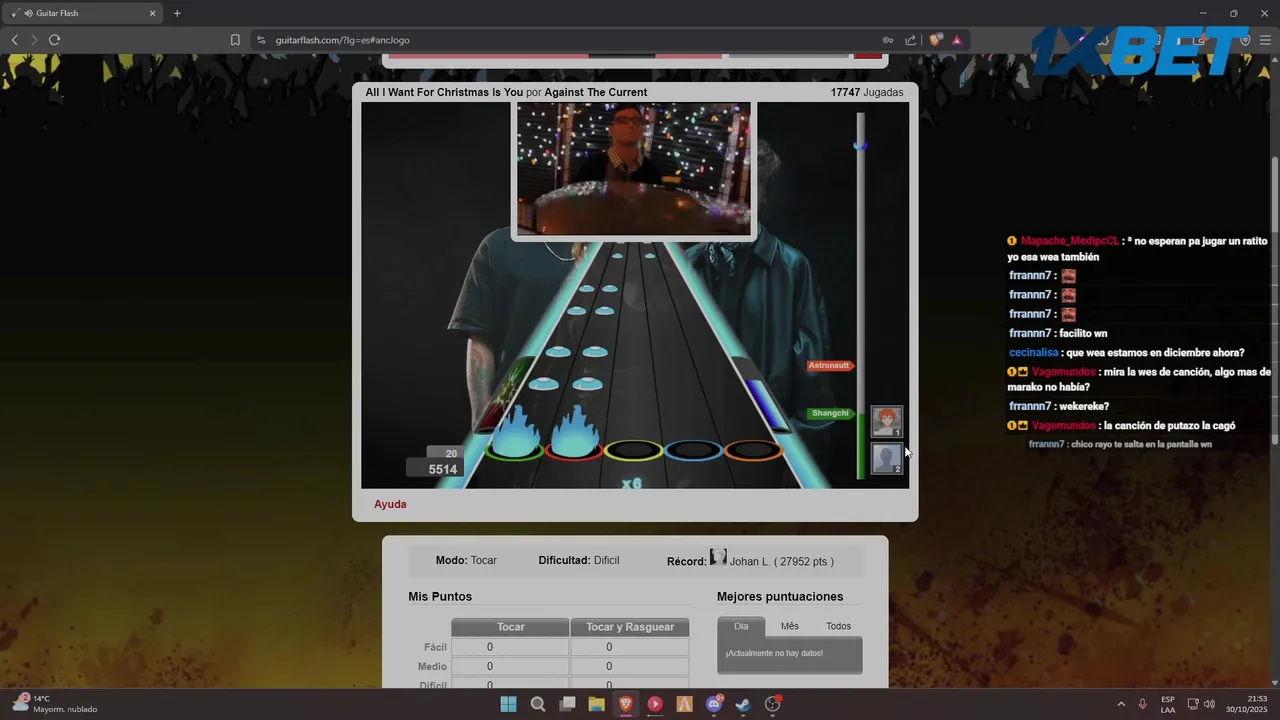
Task: Open the weather widget showing 14°C
Action: click(55, 704)
